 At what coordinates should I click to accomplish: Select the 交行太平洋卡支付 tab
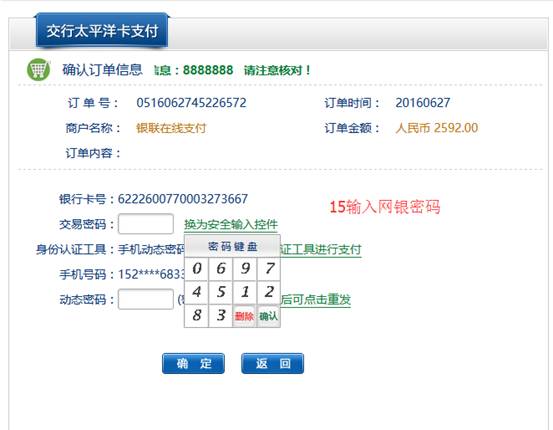[x=102, y=31]
